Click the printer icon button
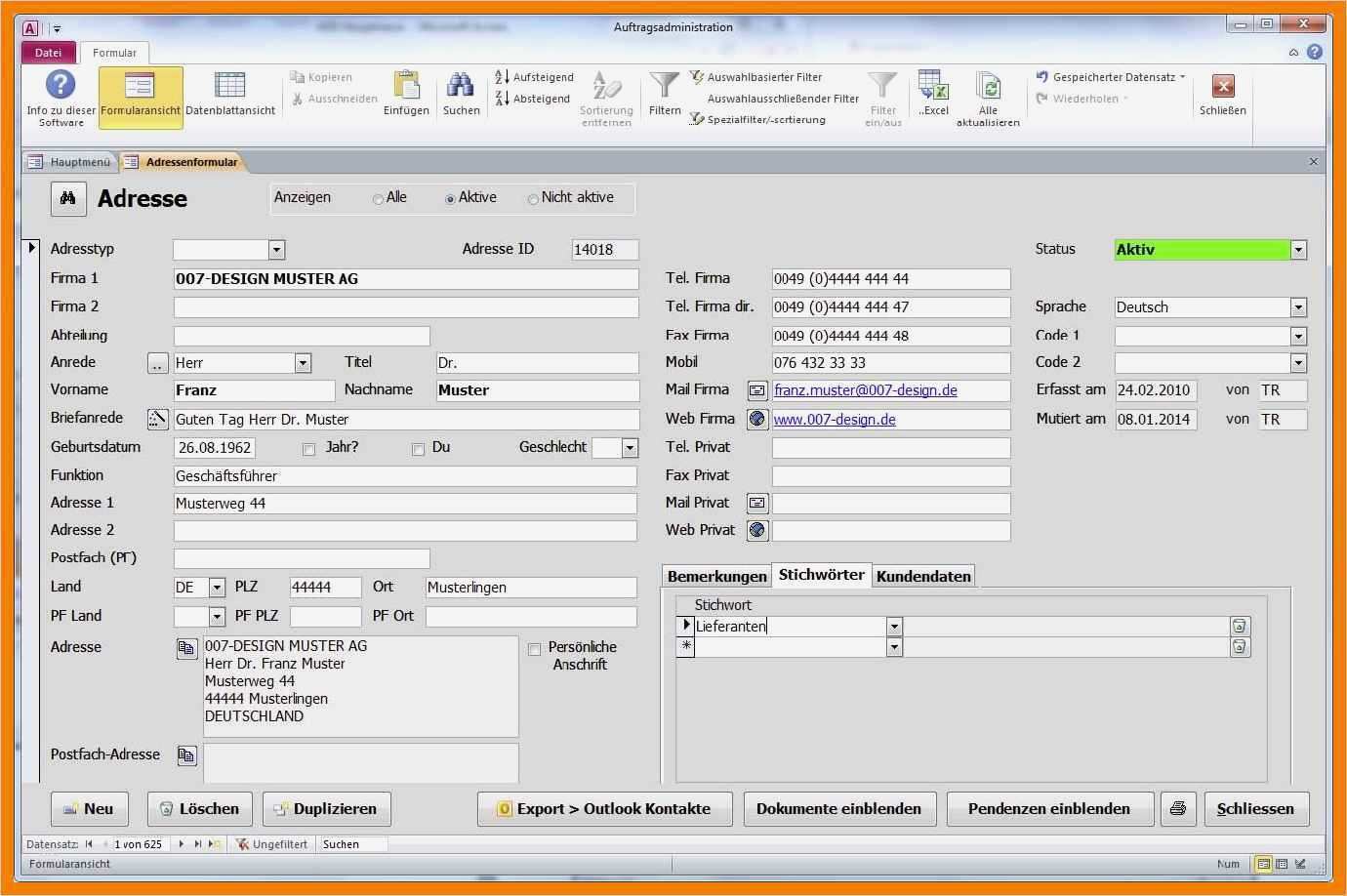The image size is (1347, 896). coord(1178,808)
